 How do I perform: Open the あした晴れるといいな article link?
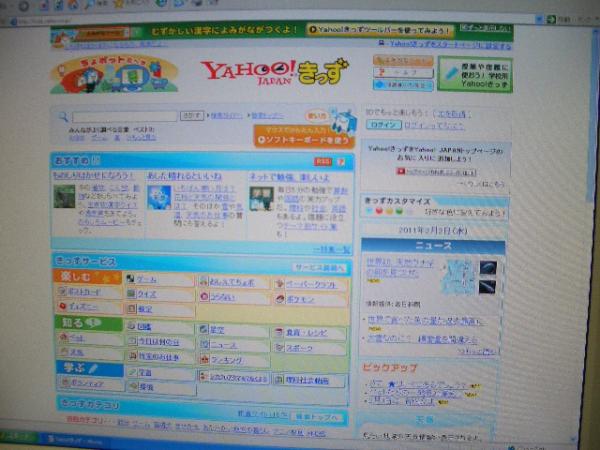(184, 176)
